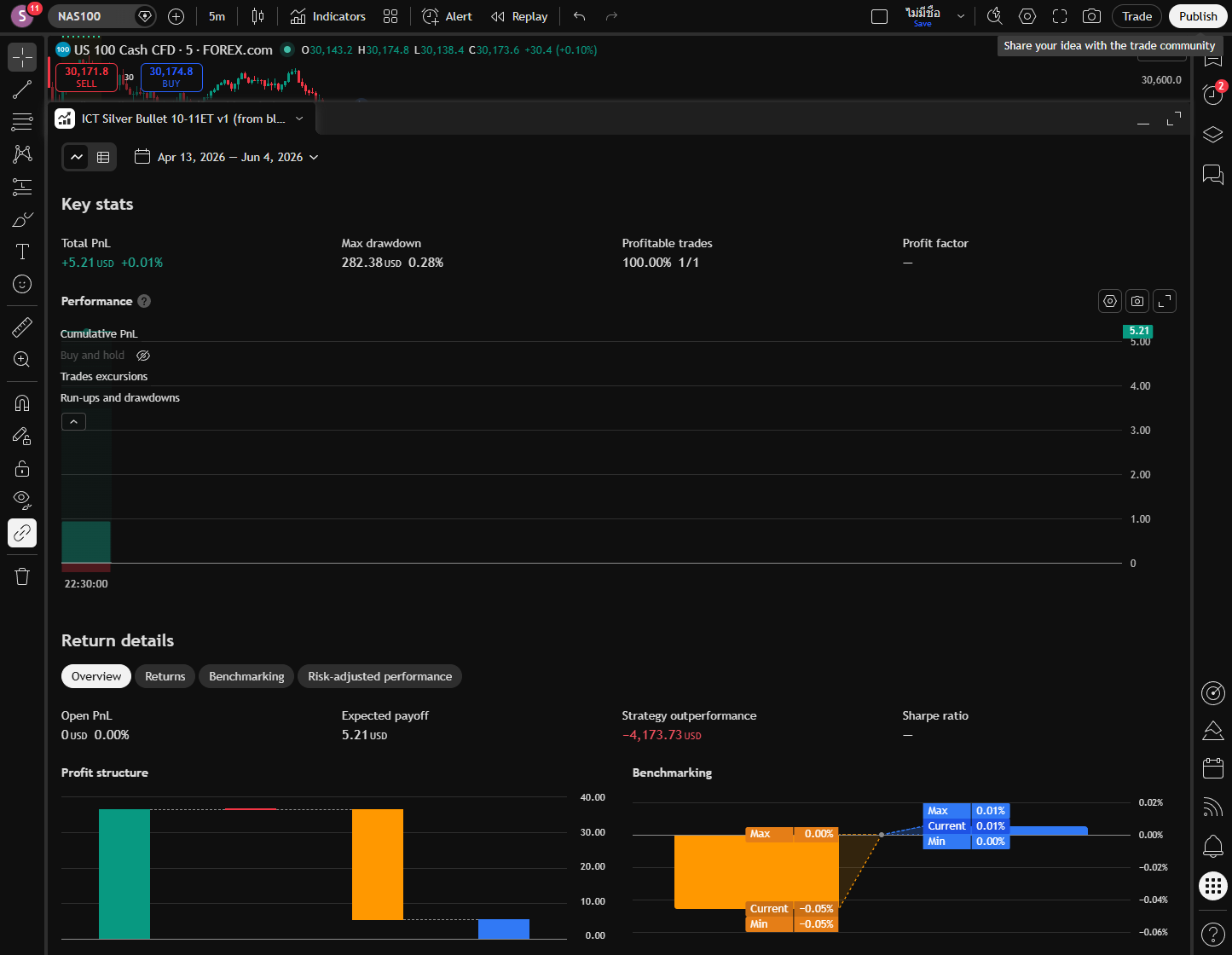Switch to the performance chart view
The image size is (1232, 955).
click(x=77, y=157)
